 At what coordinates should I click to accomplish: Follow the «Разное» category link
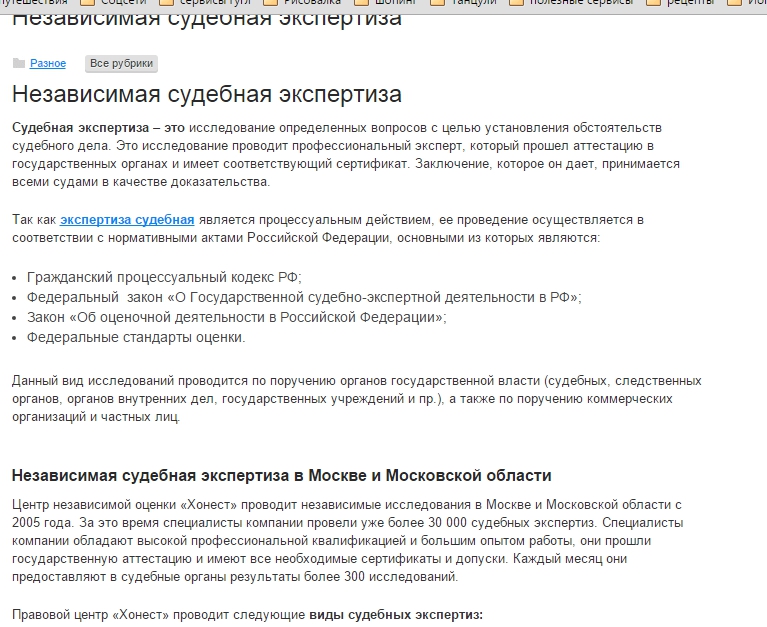point(48,64)
